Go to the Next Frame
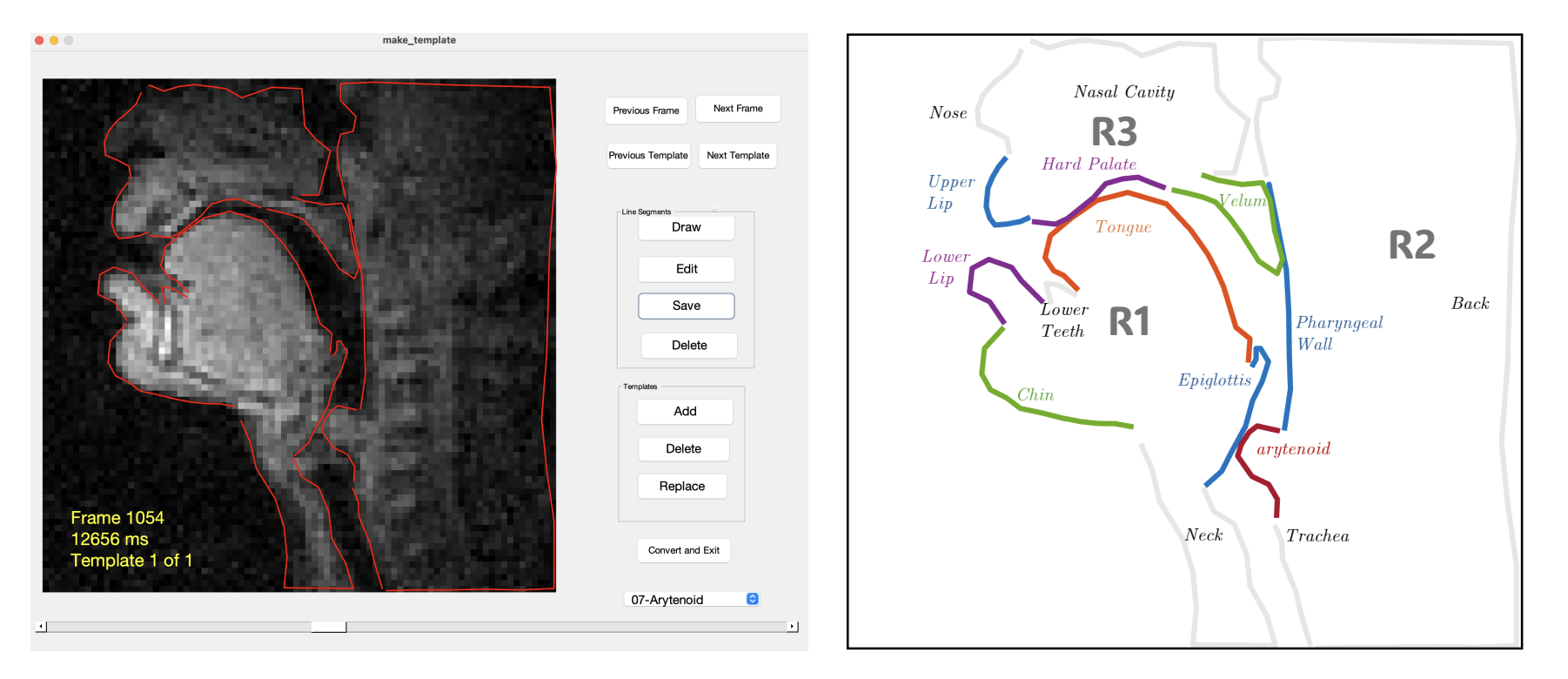This screenshot has height=679, width=1568. click(738, 109)
